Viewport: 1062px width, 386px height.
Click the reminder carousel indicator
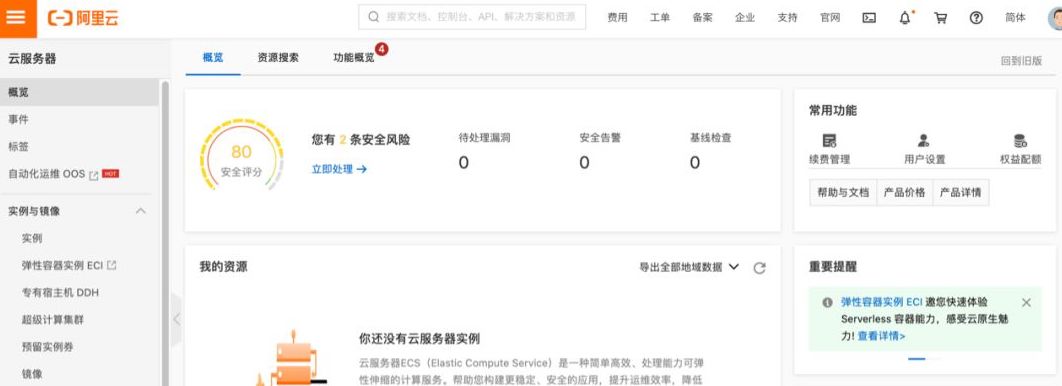coord(916,358)
